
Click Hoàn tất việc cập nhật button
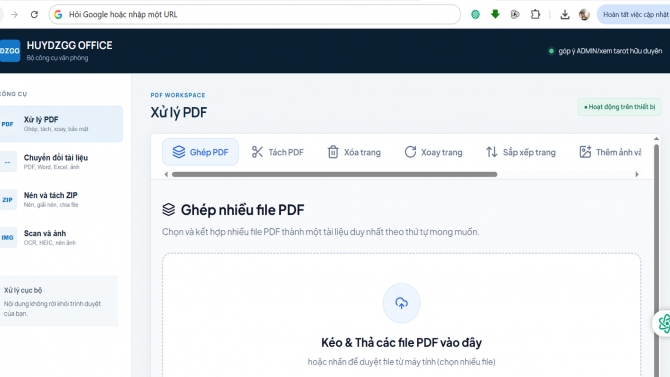point(634,15)
